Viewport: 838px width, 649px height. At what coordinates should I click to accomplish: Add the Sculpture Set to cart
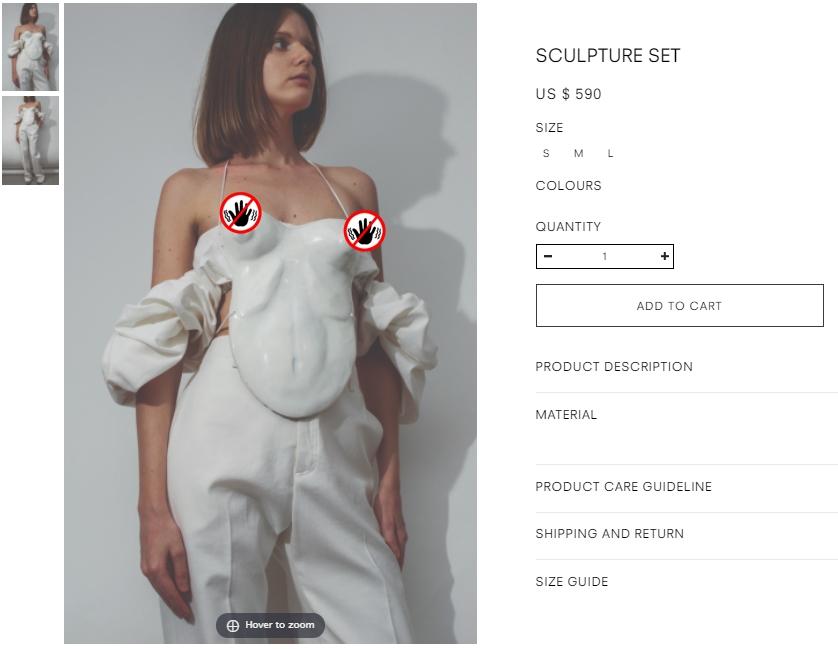pos(679,306)
